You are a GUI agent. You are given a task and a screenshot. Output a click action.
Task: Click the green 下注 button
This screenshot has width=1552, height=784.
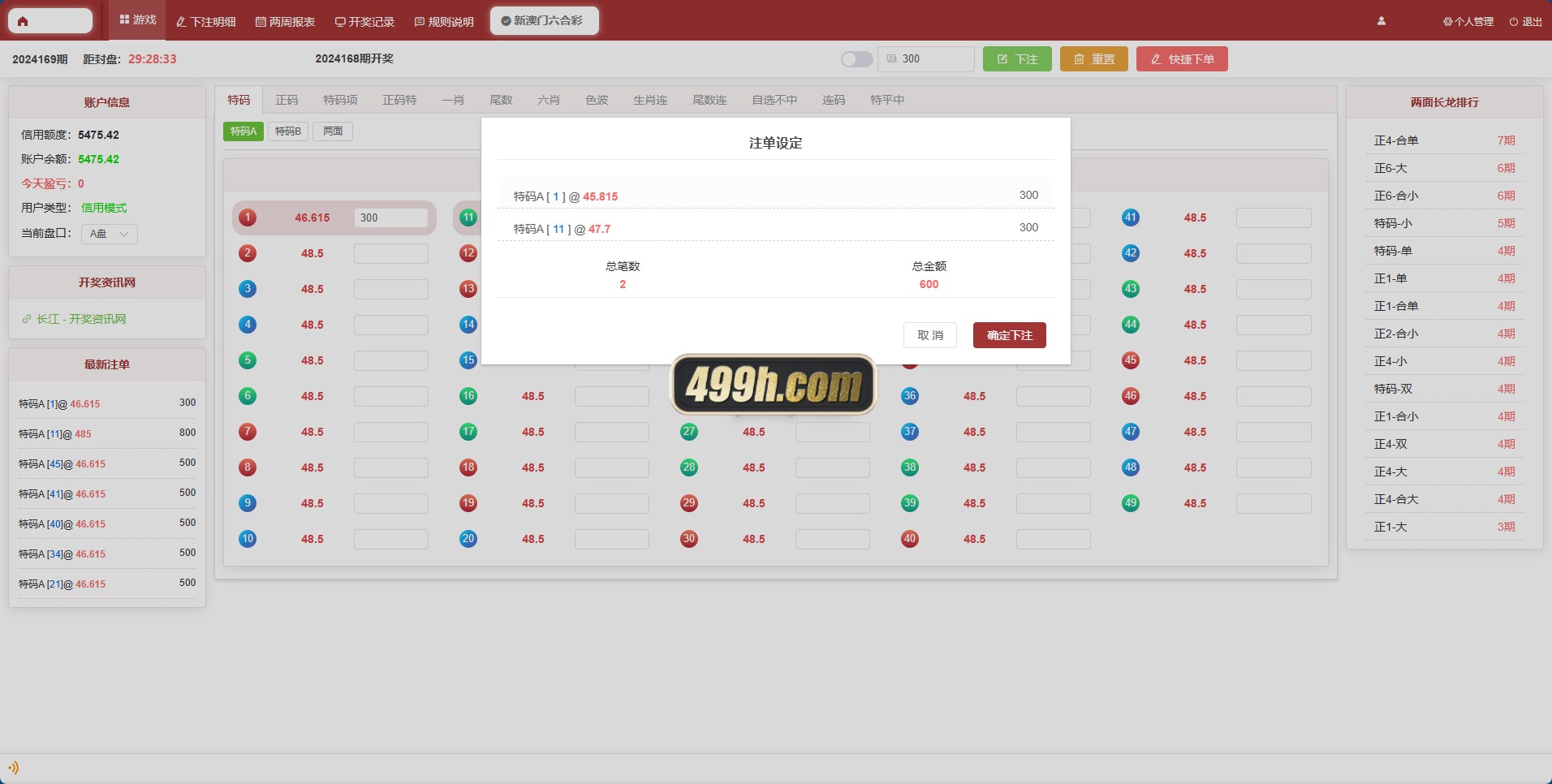1017,59
